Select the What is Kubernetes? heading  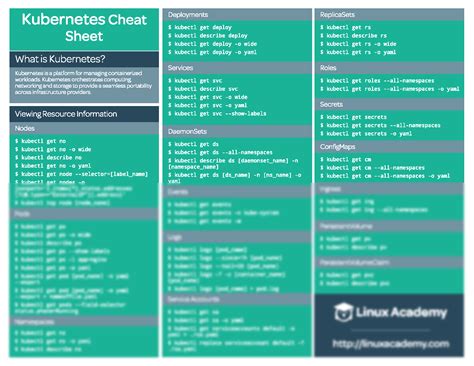coord(60,59)
